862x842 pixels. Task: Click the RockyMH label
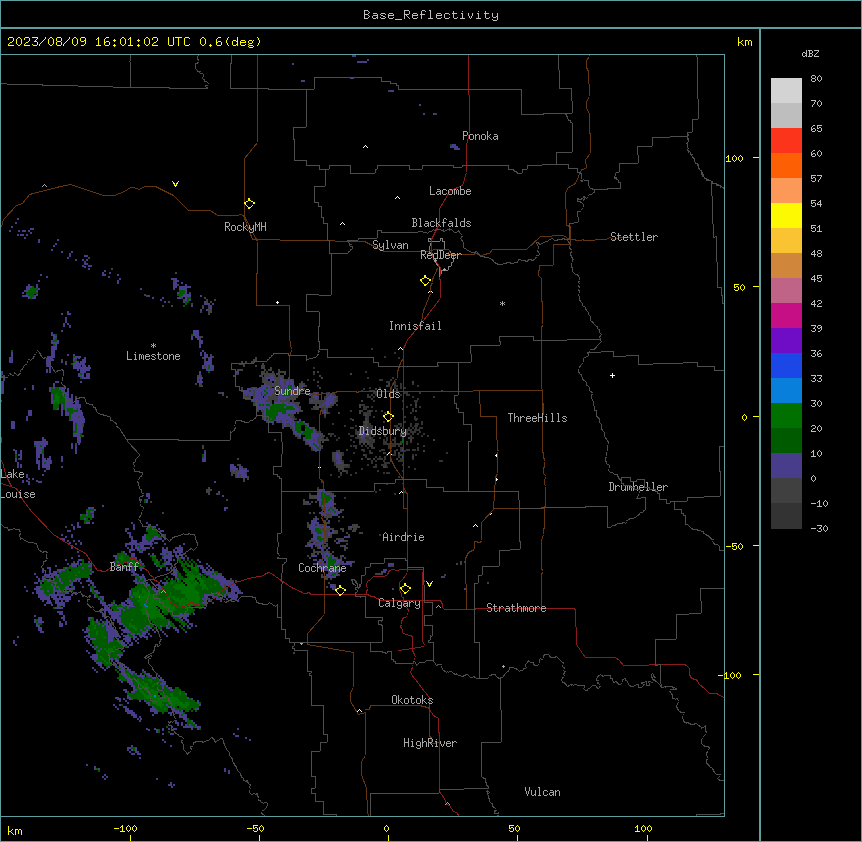pos(245,227)
